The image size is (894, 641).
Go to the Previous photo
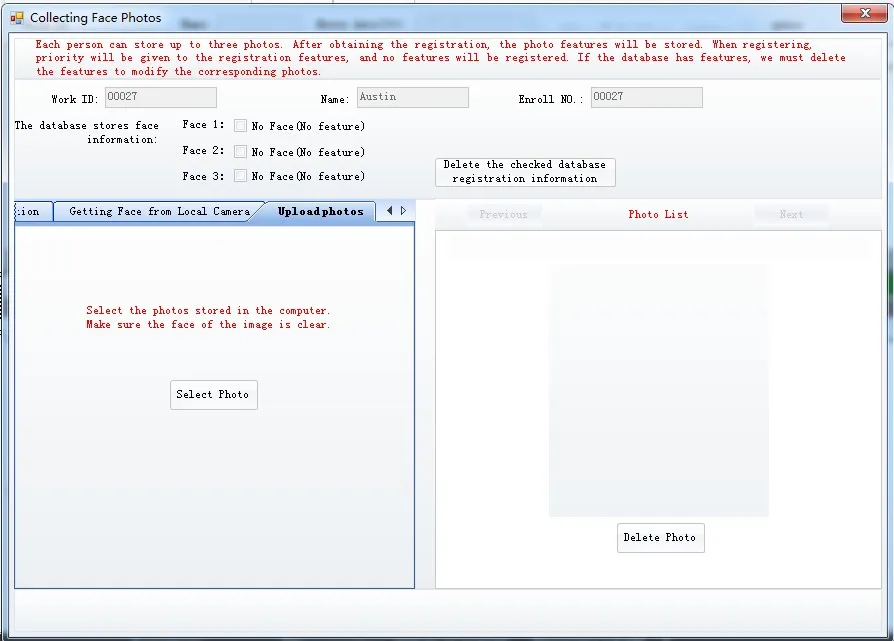[x=503, y=214]
